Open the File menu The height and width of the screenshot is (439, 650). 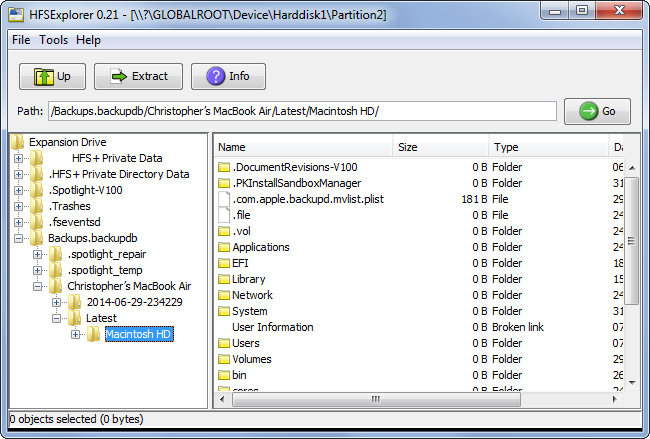pos(21,40)
